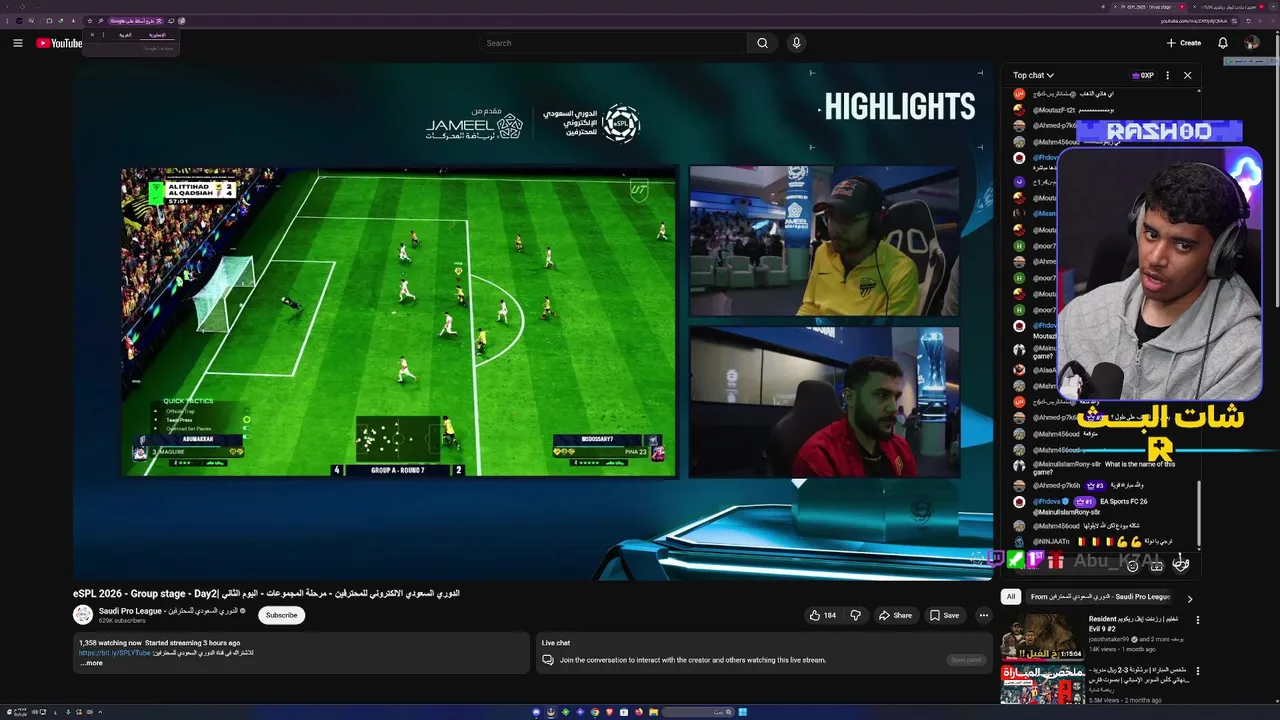Open YouTube notifications bell

click(x=1222, y=43)
